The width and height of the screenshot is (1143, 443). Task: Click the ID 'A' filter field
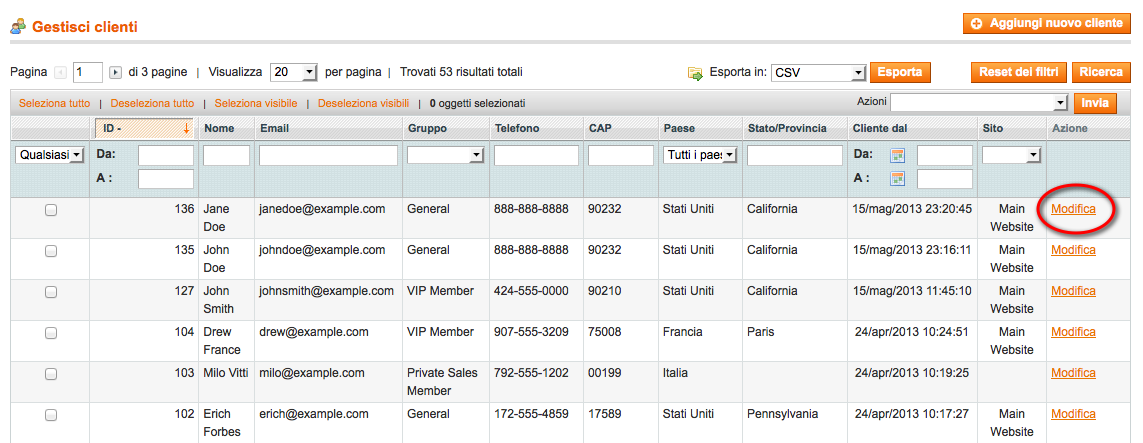click(166, 179)
